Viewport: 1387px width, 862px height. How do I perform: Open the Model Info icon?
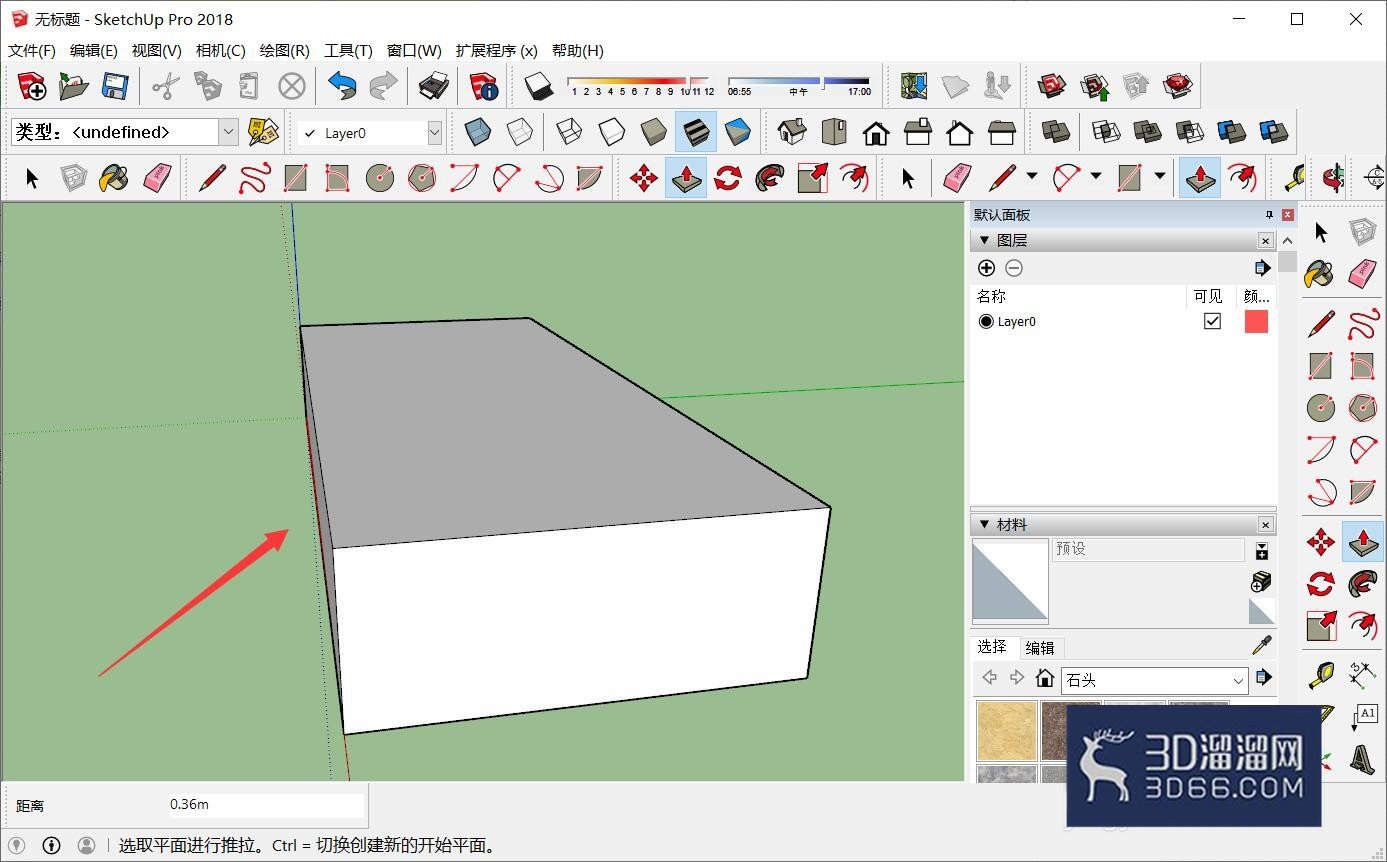point(484,86)
